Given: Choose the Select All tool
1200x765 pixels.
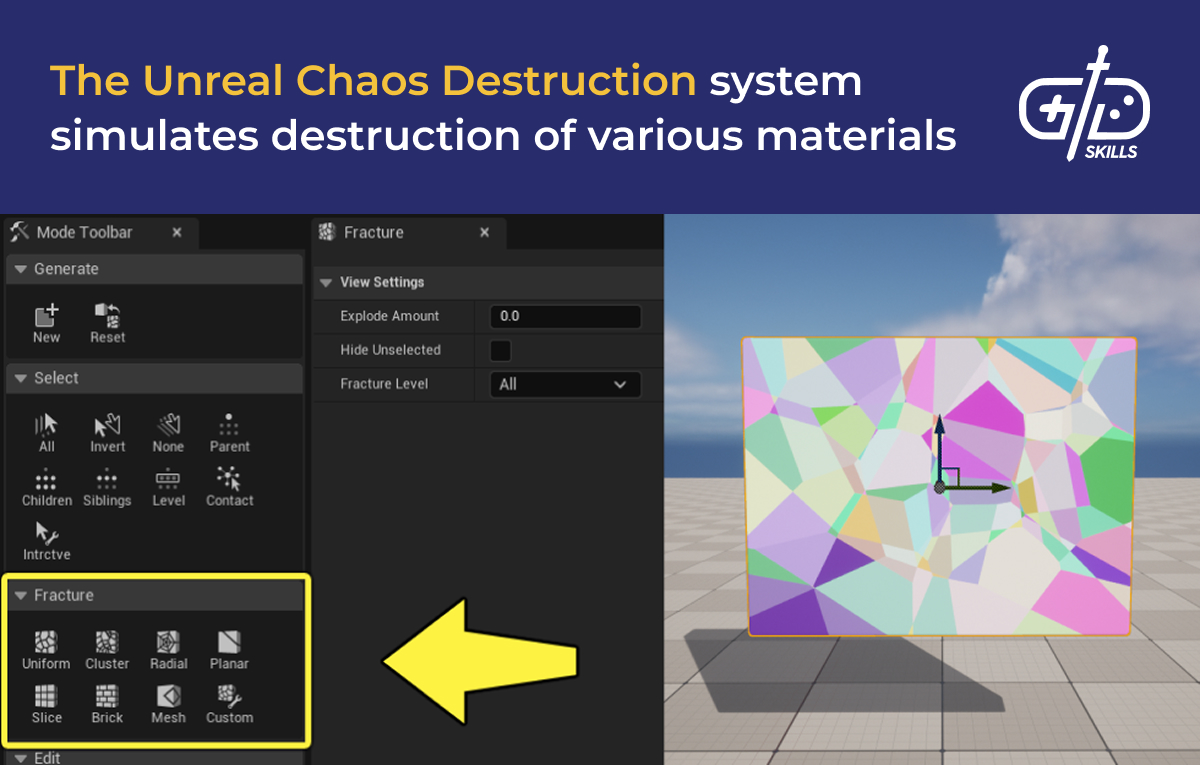Looking at the screenshot, I should (46, 433).
